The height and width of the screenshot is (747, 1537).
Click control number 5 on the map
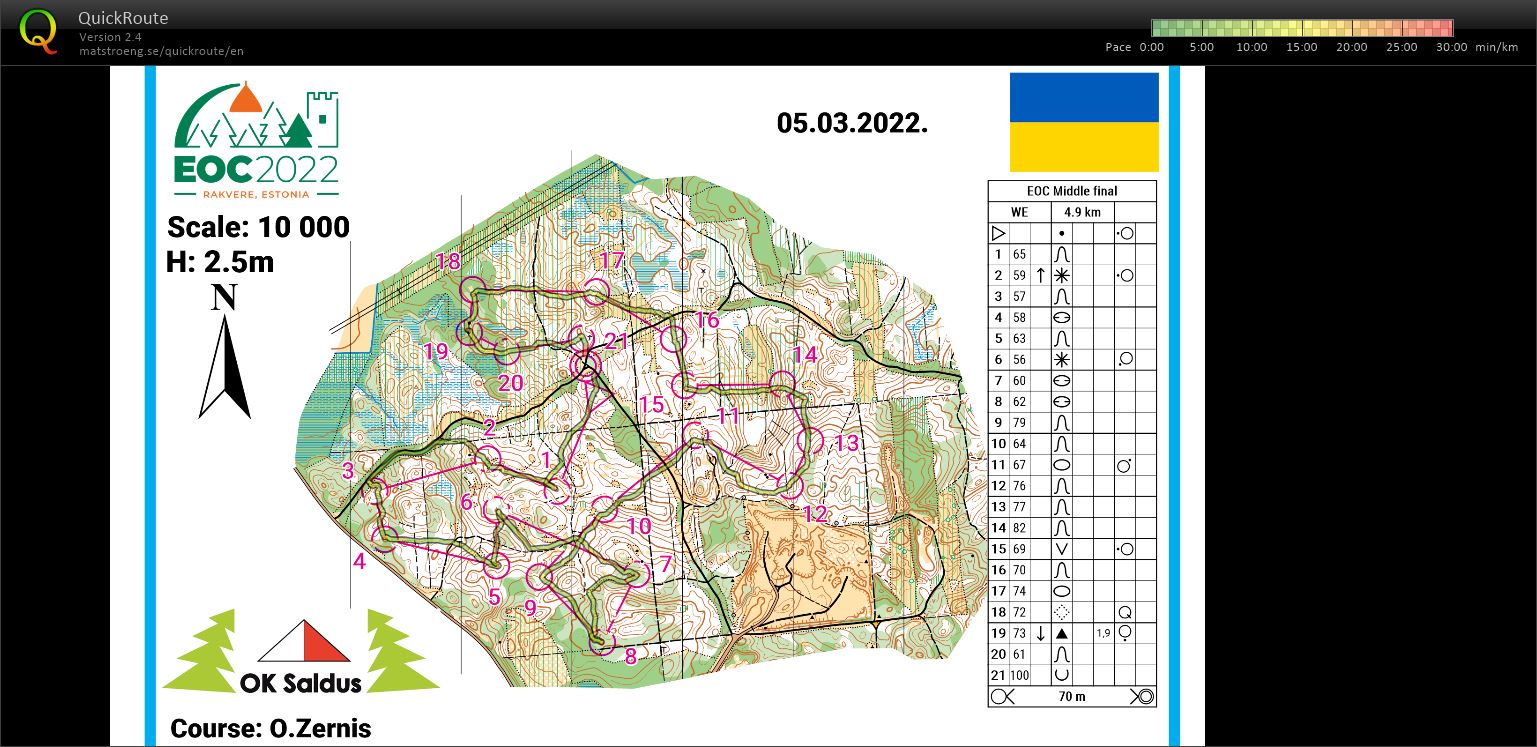tap(494, 597)
